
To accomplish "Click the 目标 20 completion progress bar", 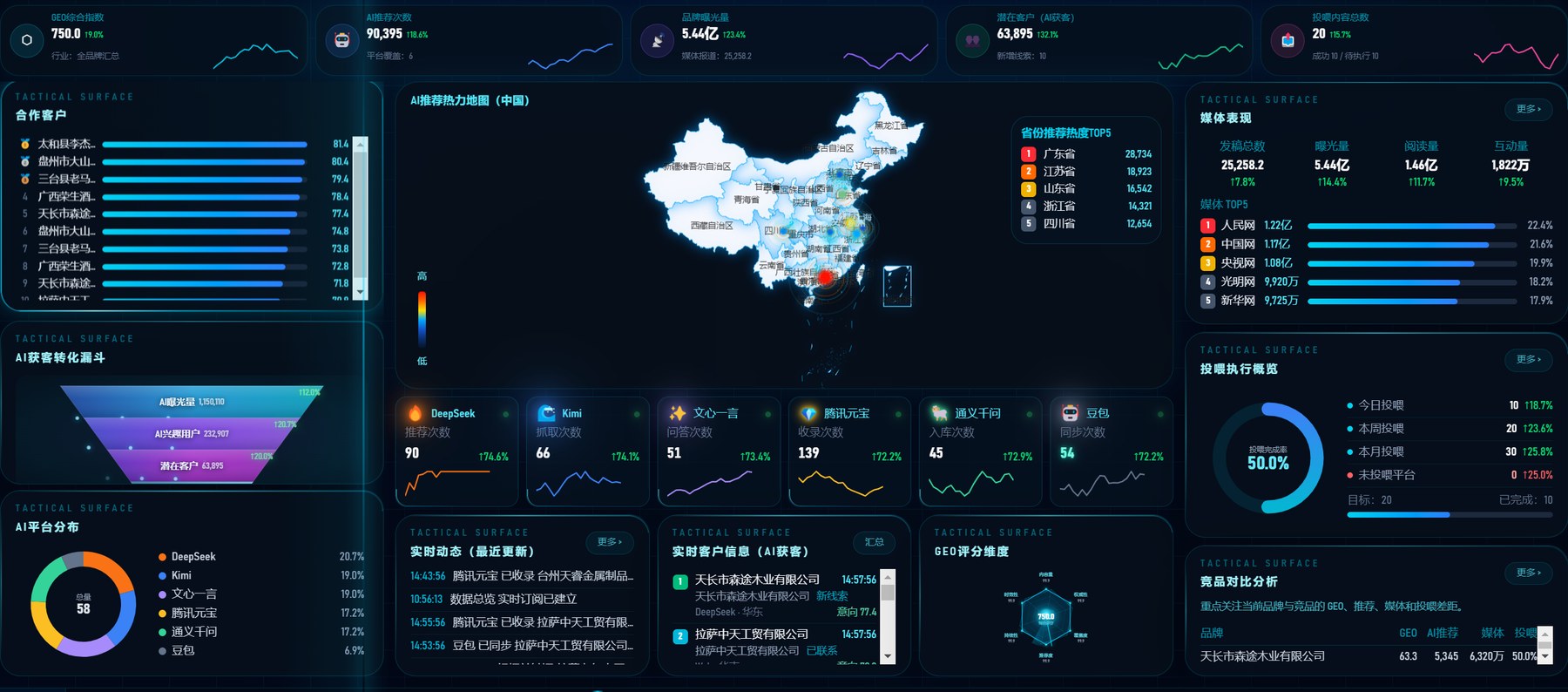I will point(1450,515).
